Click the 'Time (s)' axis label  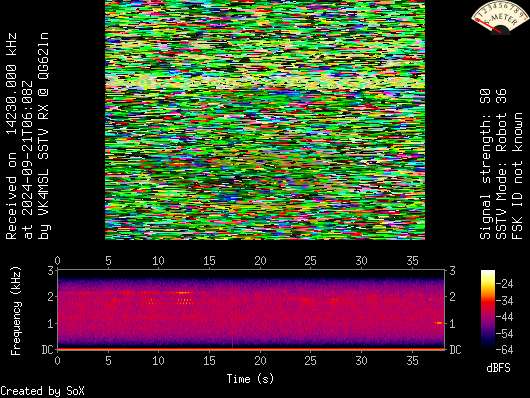(250, 379)
